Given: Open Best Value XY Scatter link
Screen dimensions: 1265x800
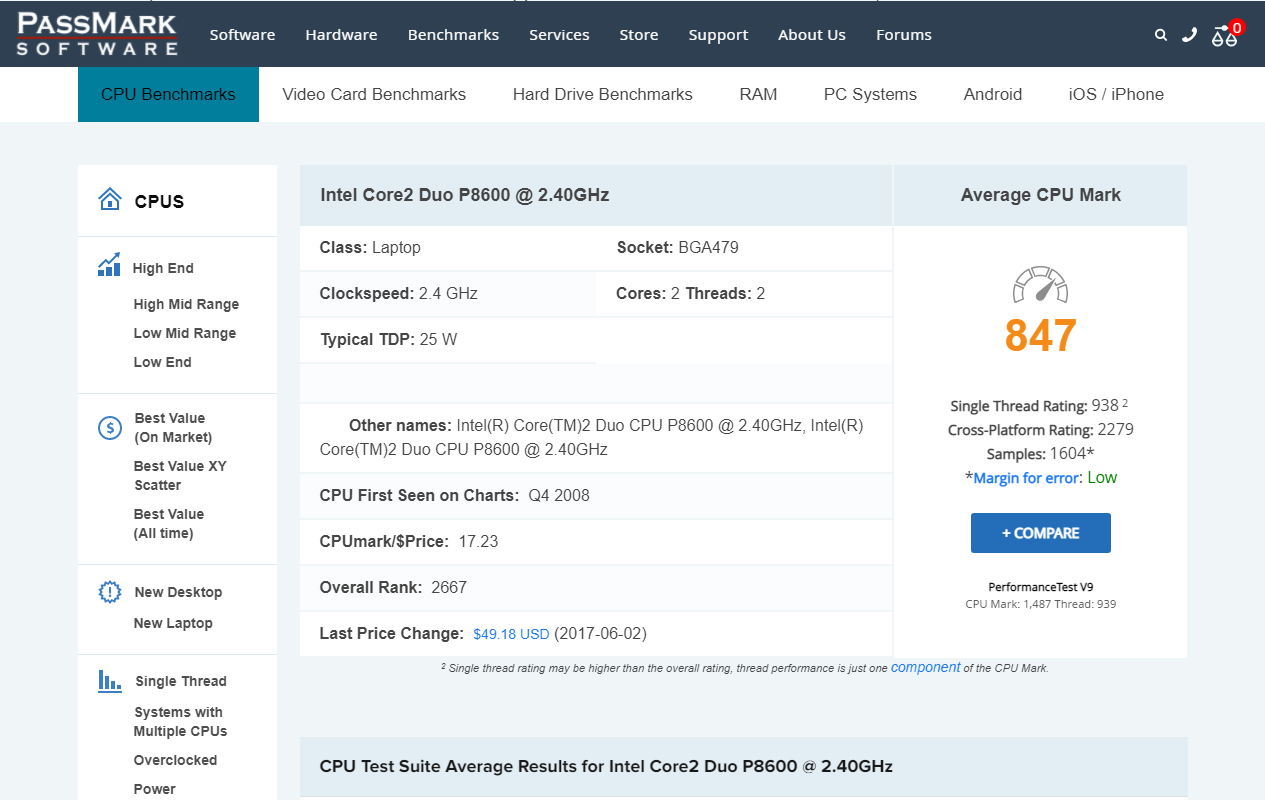Looking at the screenshot, I should [x=180, y=475].
